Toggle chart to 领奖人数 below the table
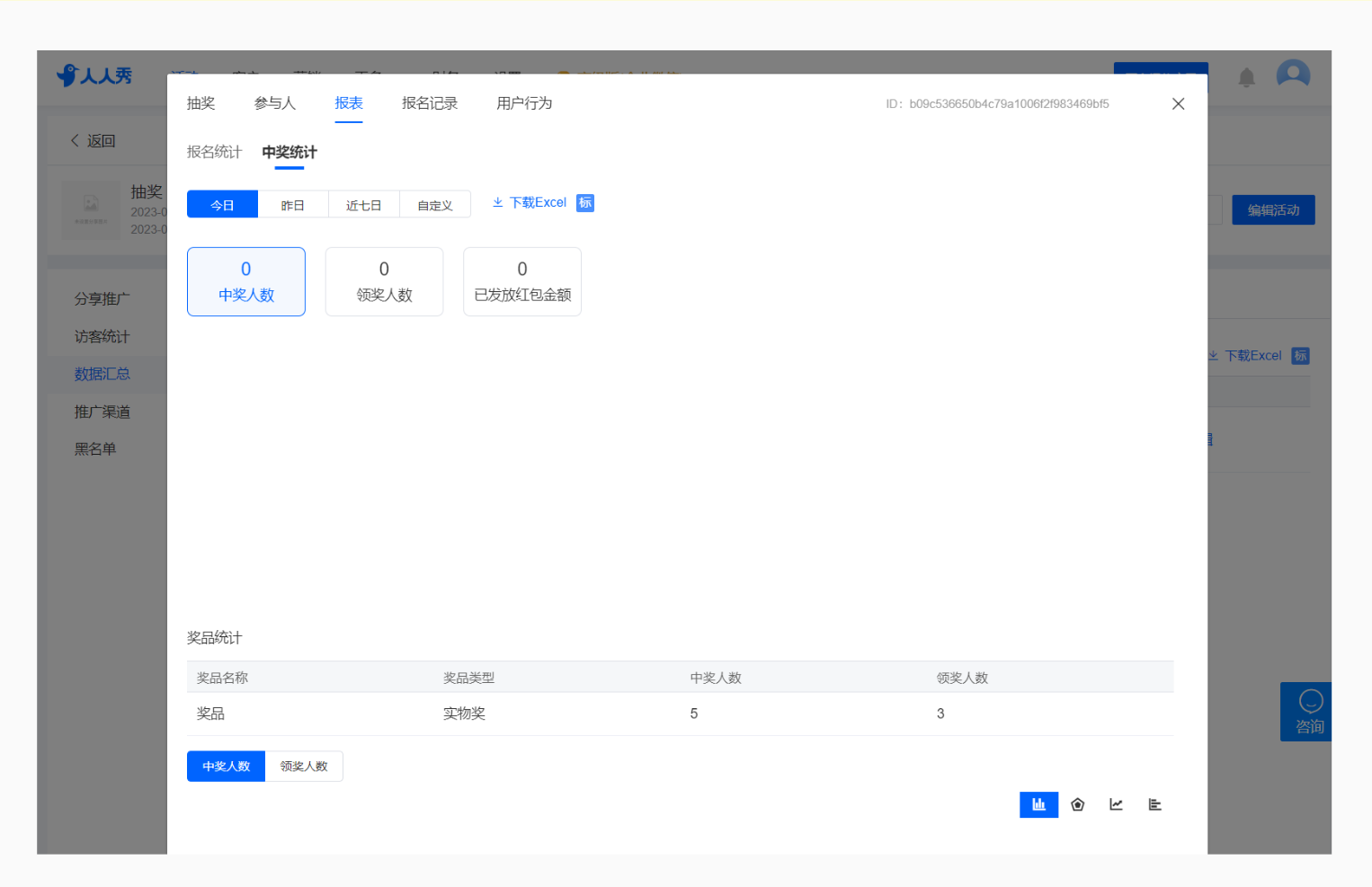Image resolution: width=1372 pixels, height=887 pixels. (x=304, y=767)
